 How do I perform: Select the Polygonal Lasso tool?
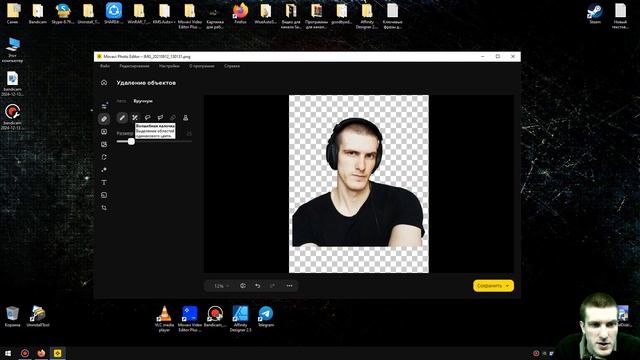pos(160,118)
